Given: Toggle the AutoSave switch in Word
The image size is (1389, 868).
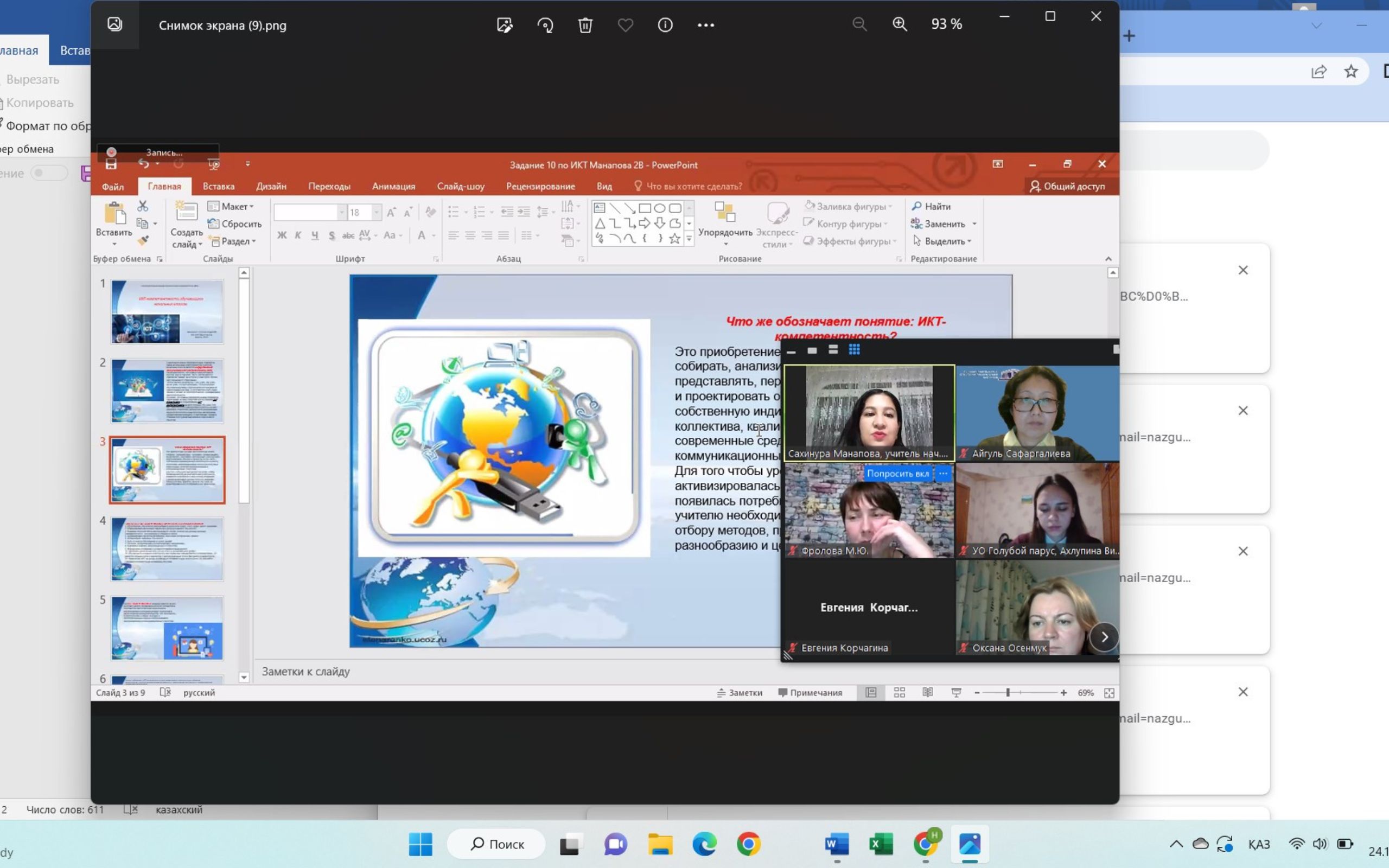Looking at the screenshot, I should pos(49,173).
